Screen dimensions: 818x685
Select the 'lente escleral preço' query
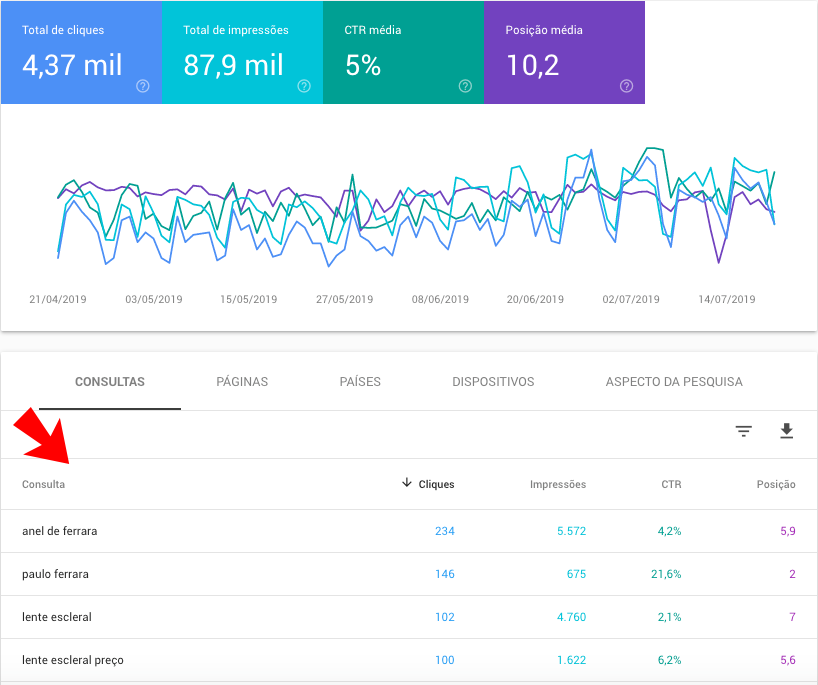[73, 660]
